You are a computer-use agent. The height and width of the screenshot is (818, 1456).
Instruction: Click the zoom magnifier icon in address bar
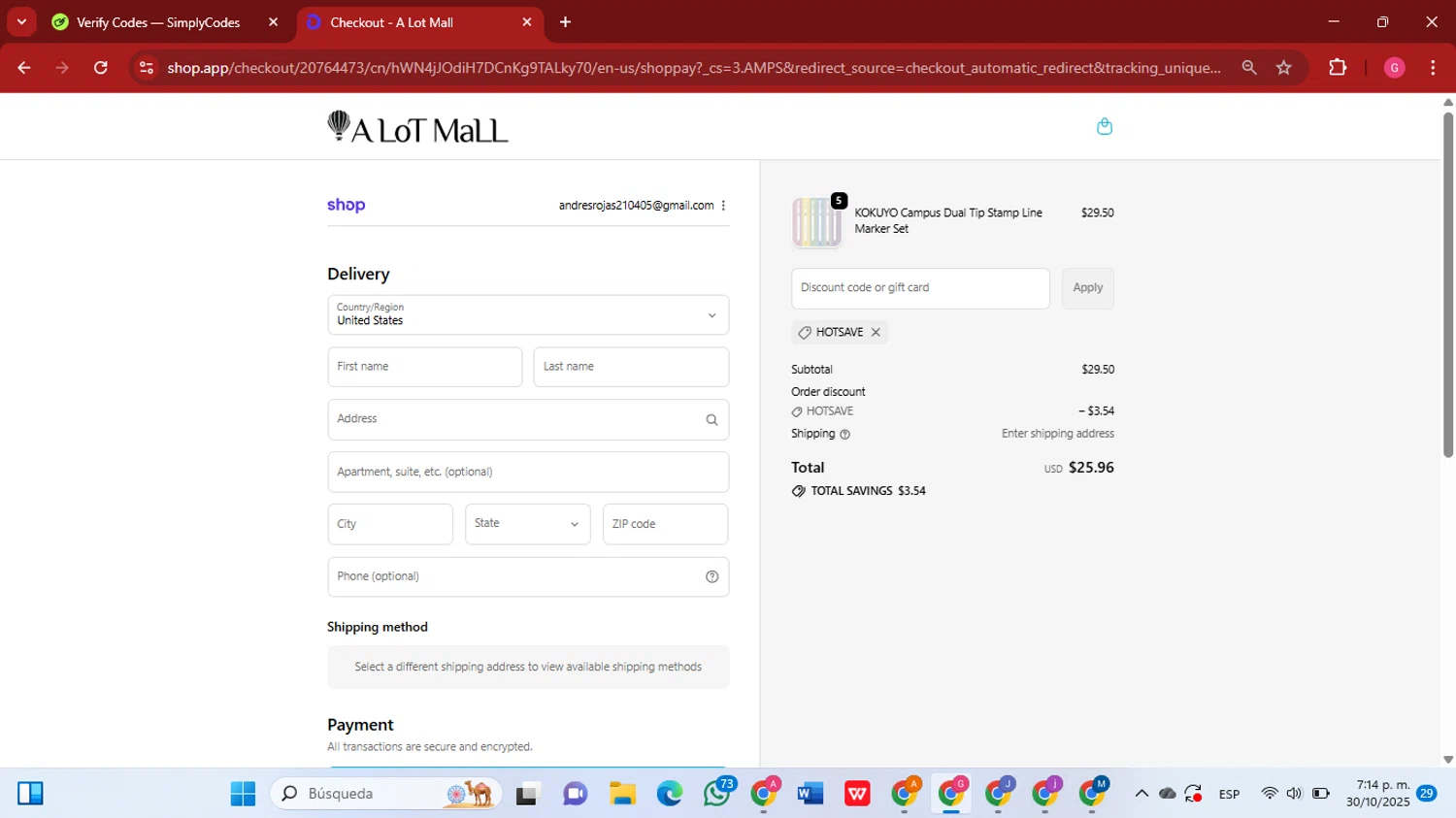1249,68
